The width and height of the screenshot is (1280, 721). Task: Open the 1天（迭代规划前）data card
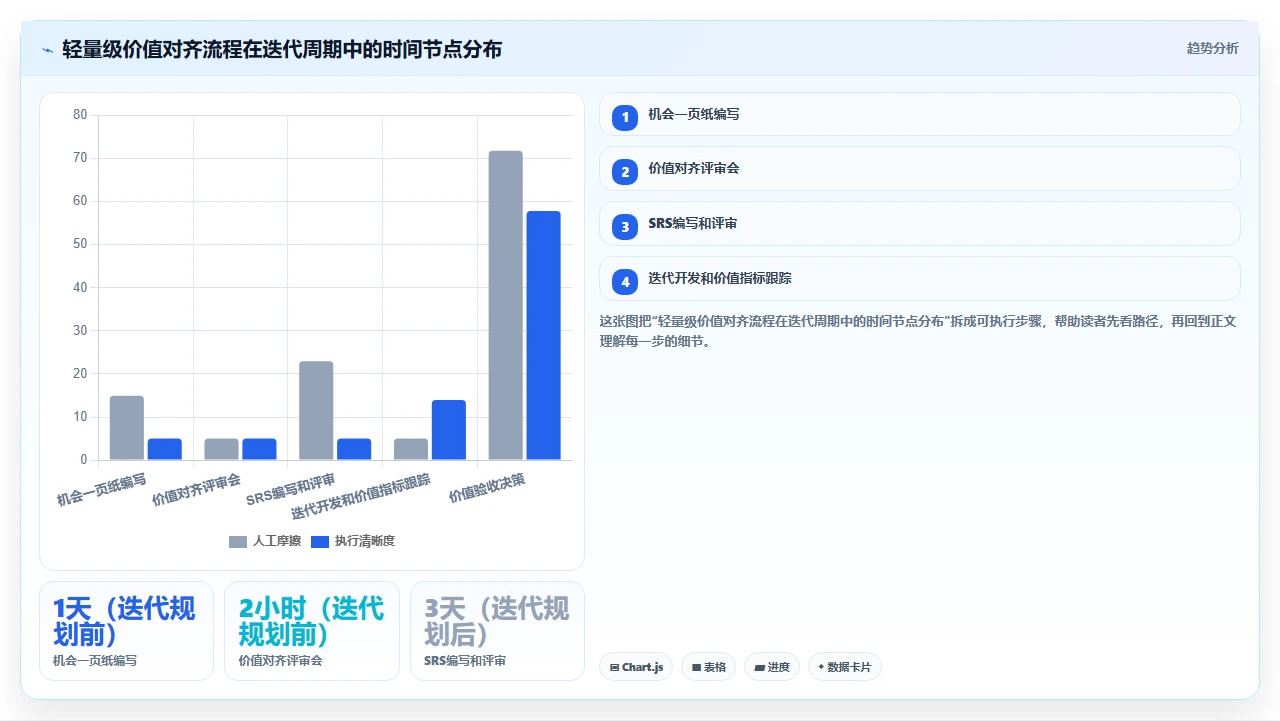(x=126, y=631)
